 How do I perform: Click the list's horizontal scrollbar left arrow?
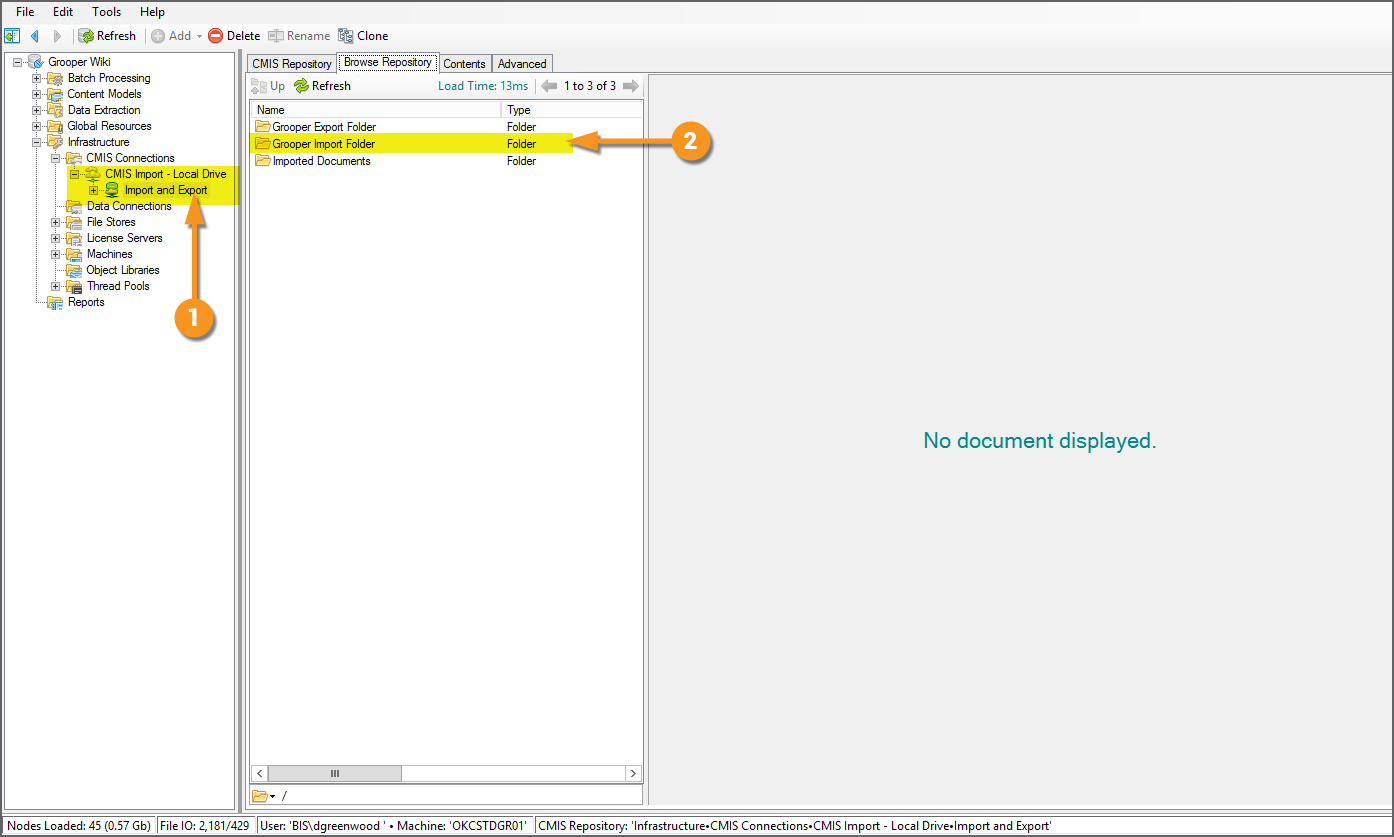tap(260, 773)
